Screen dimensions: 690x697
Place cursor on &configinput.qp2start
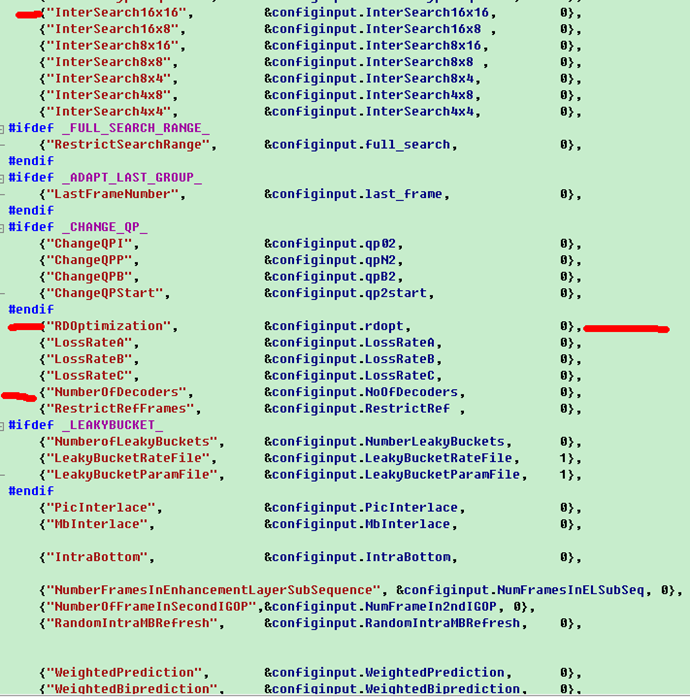click(x=345, y=293)
